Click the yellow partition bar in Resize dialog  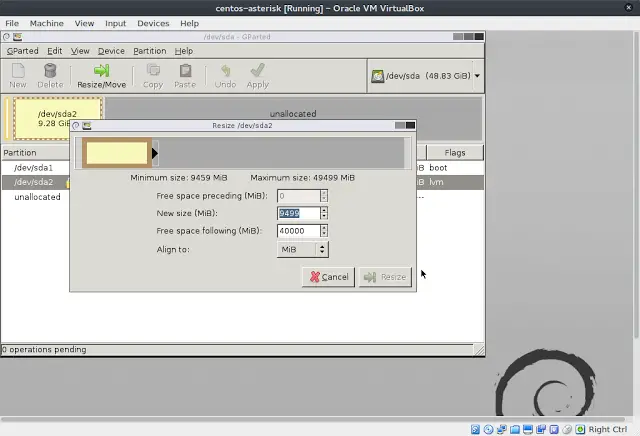pyautogui.click(x=117, y=153)
